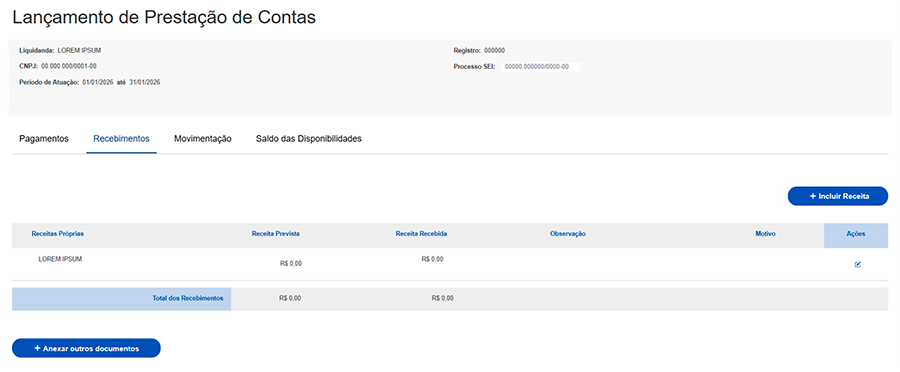Click the end date 31/01/2026
This screenshot has width=900, height=372.
point(145,82)
